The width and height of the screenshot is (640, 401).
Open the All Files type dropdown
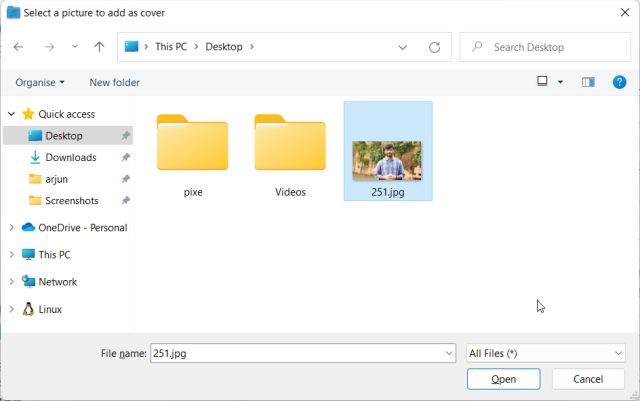546,353
